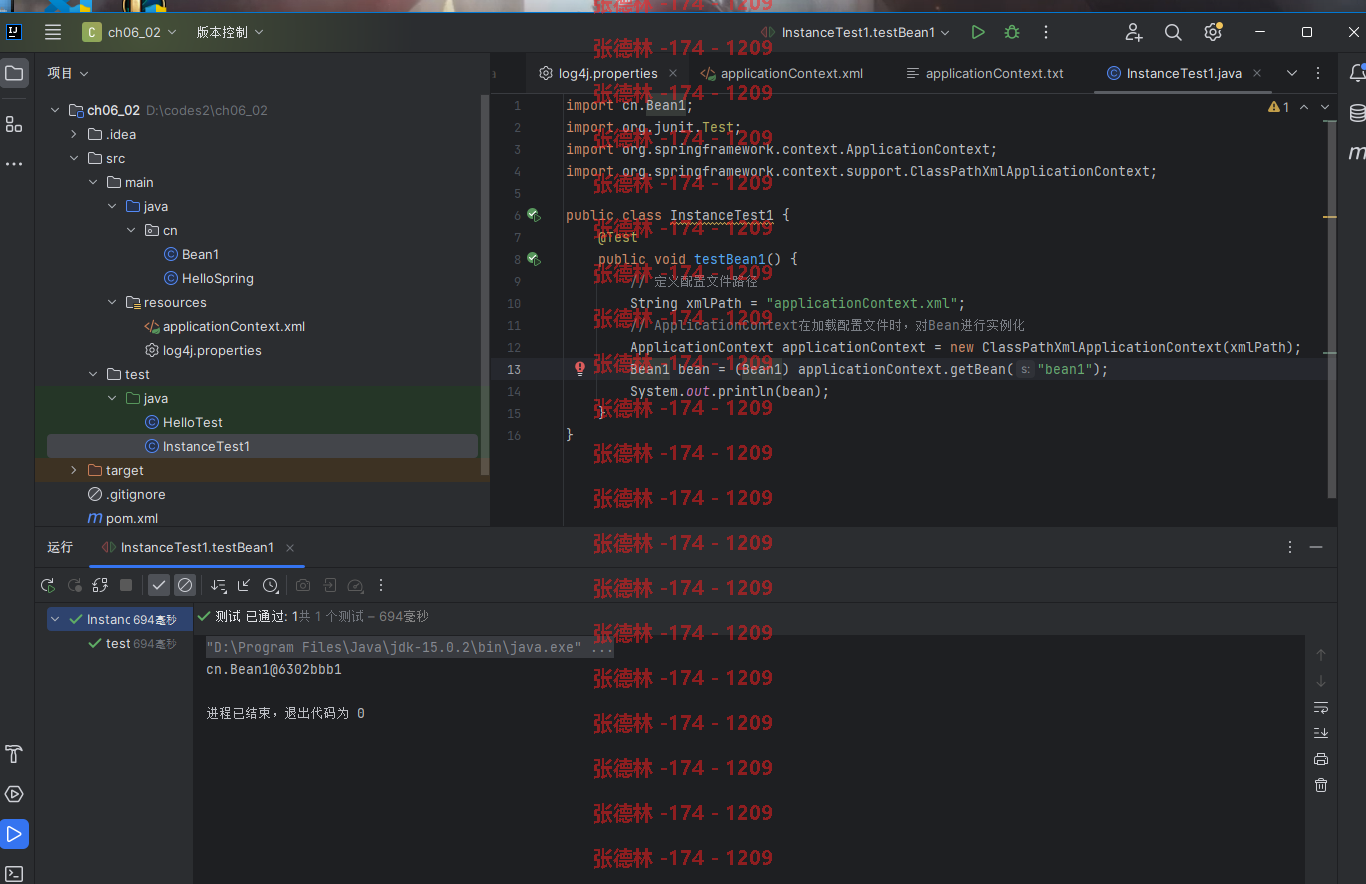
Task: Open the Build hammer tool window
Action: [x=14, y=754]
